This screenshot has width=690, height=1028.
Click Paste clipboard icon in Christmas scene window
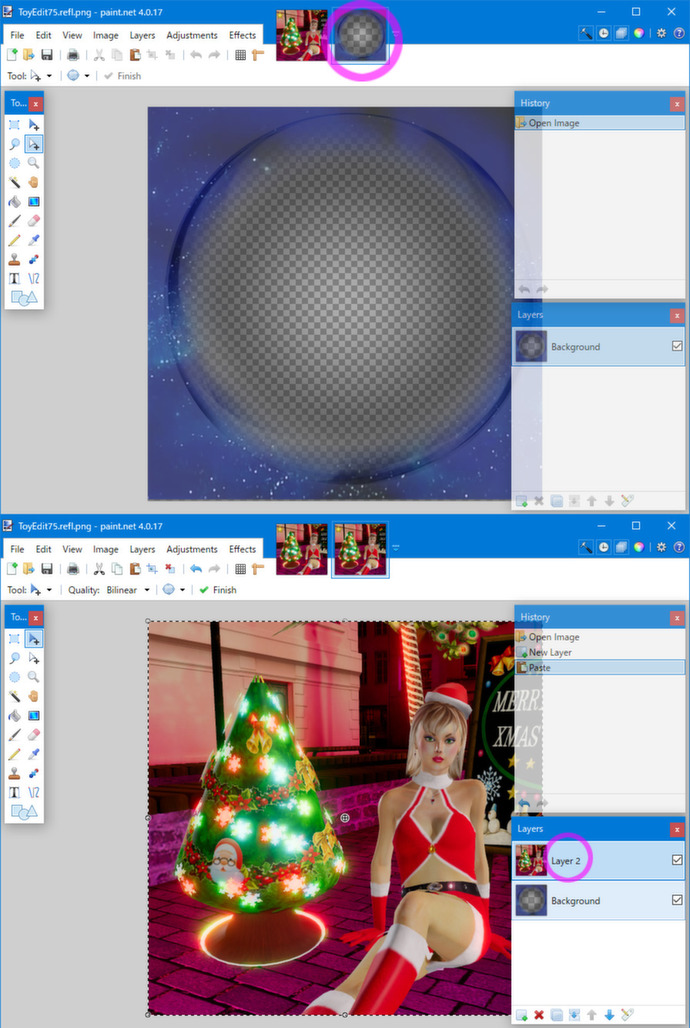(x=134, y=569)
